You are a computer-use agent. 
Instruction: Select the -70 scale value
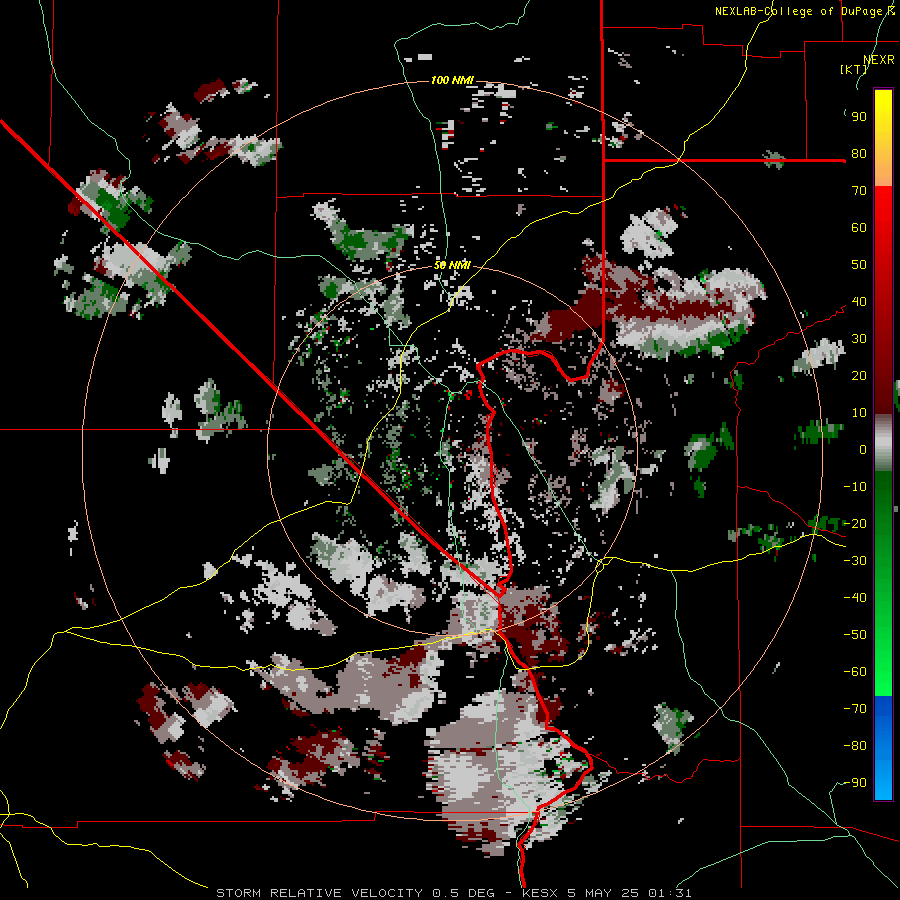pyautogui.click(x=855, y=709)
